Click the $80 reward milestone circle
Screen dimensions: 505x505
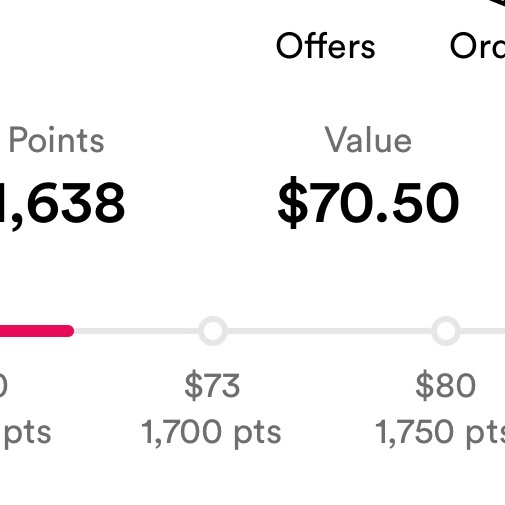click(x=446, y=331)
